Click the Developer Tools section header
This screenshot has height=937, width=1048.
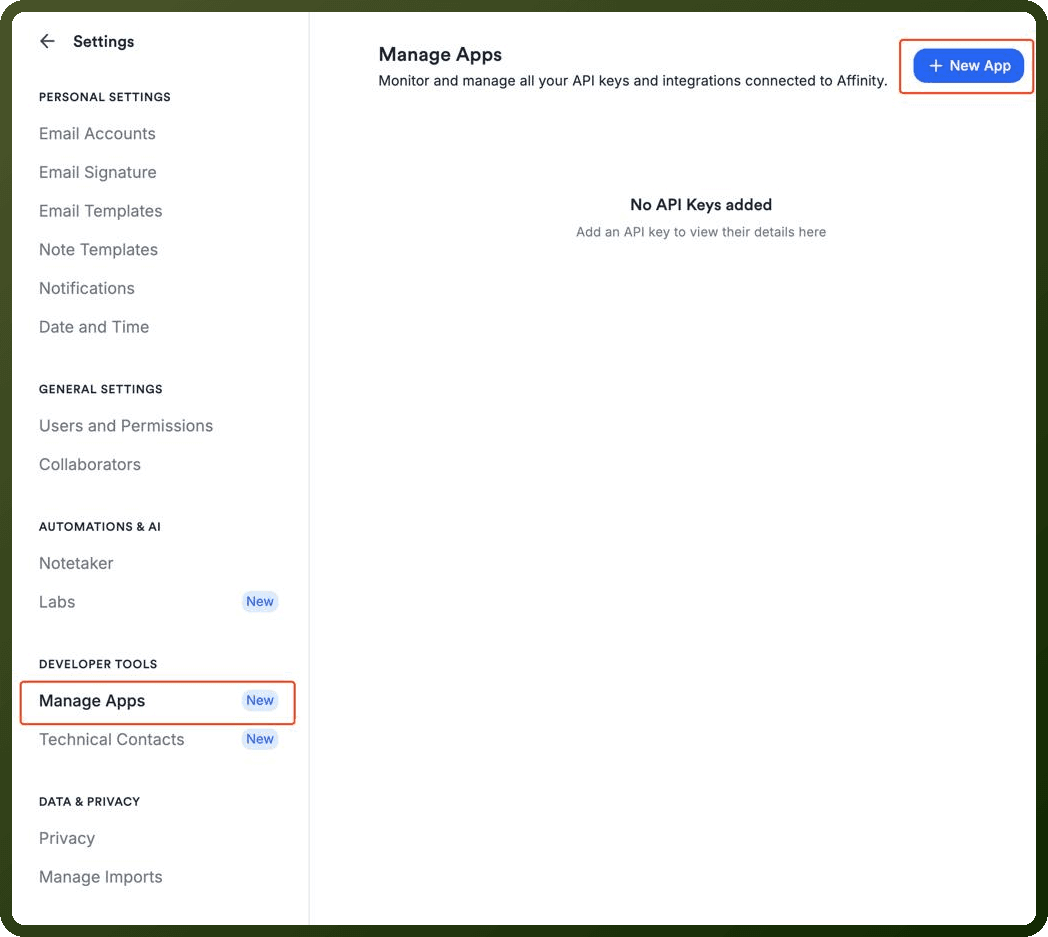tap(98, 664)
